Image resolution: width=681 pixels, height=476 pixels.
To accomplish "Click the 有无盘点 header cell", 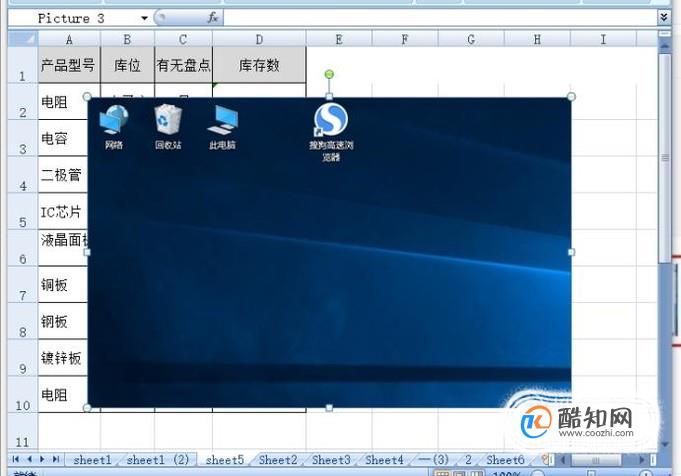I will click(183, 65).
